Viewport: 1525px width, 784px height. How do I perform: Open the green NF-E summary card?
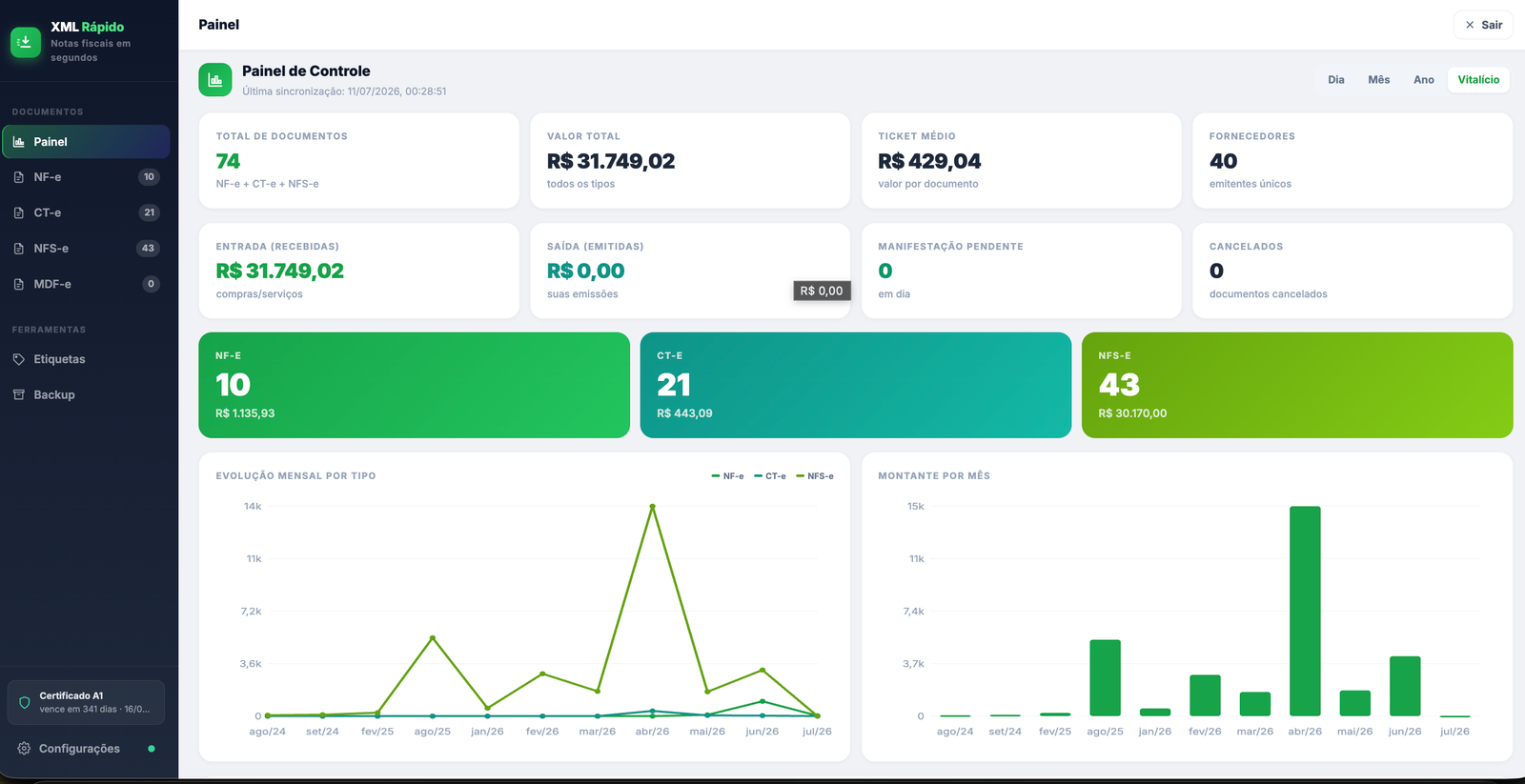tap(414, 385)
